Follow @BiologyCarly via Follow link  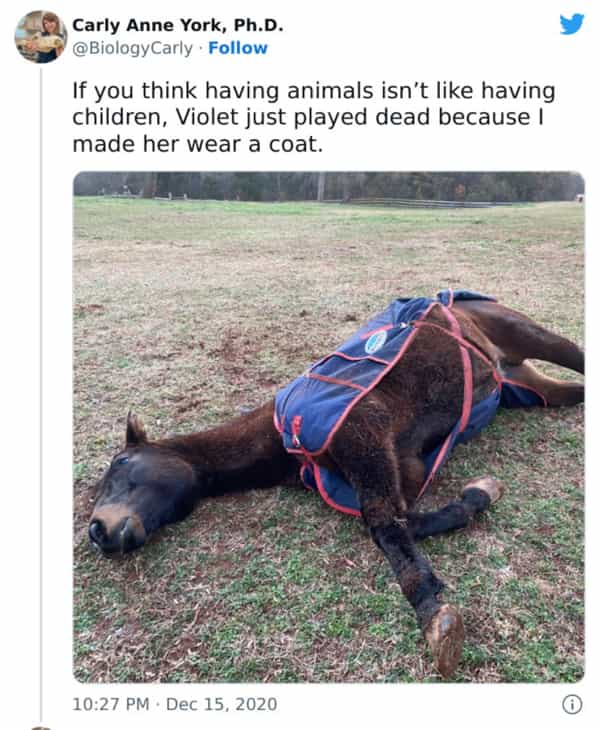coord(238,48)
